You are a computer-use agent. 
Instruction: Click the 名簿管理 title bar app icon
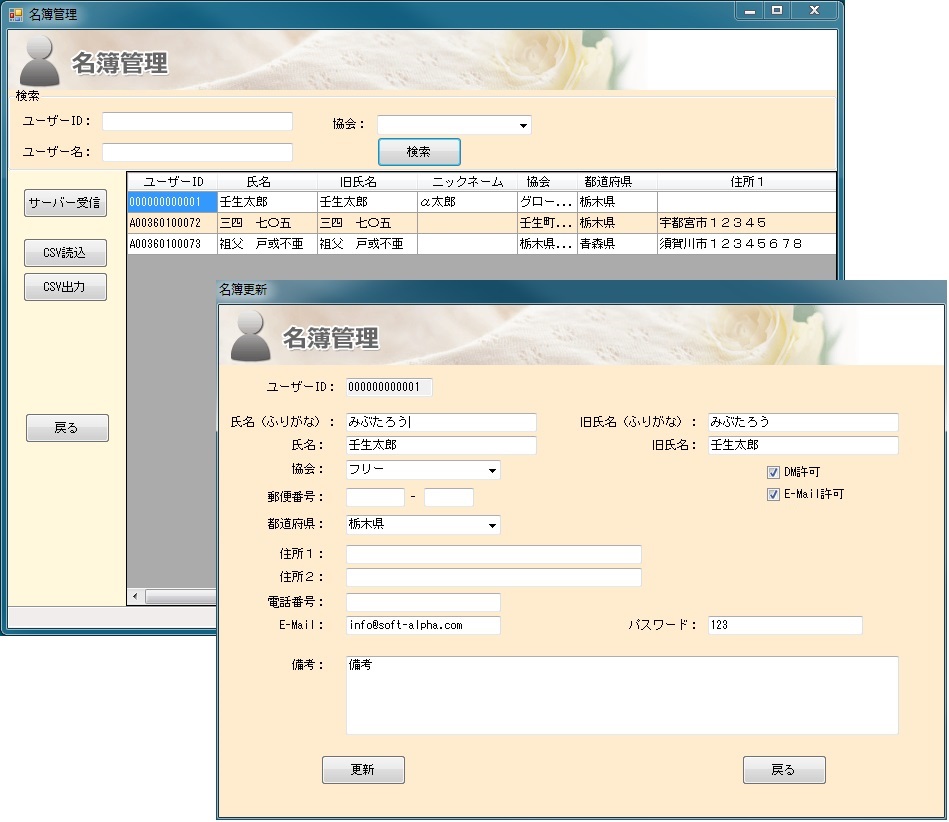[x=16, y=14]
